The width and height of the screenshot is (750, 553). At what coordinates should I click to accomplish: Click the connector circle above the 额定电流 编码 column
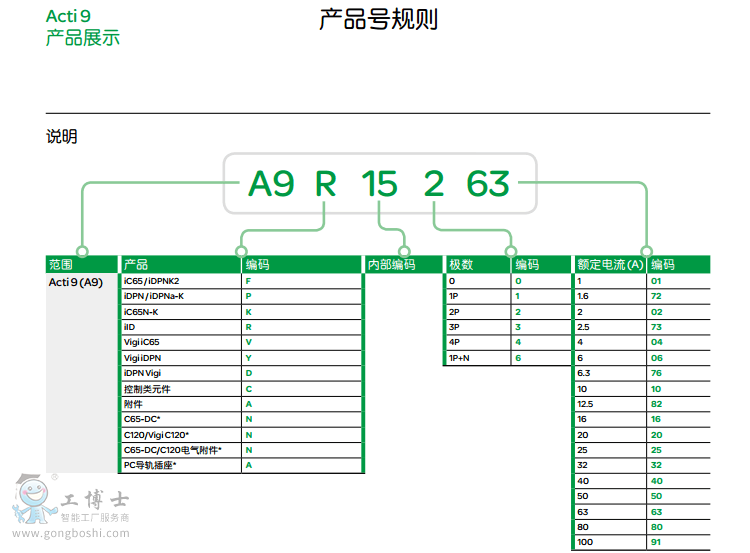click(x=647, y=251)
